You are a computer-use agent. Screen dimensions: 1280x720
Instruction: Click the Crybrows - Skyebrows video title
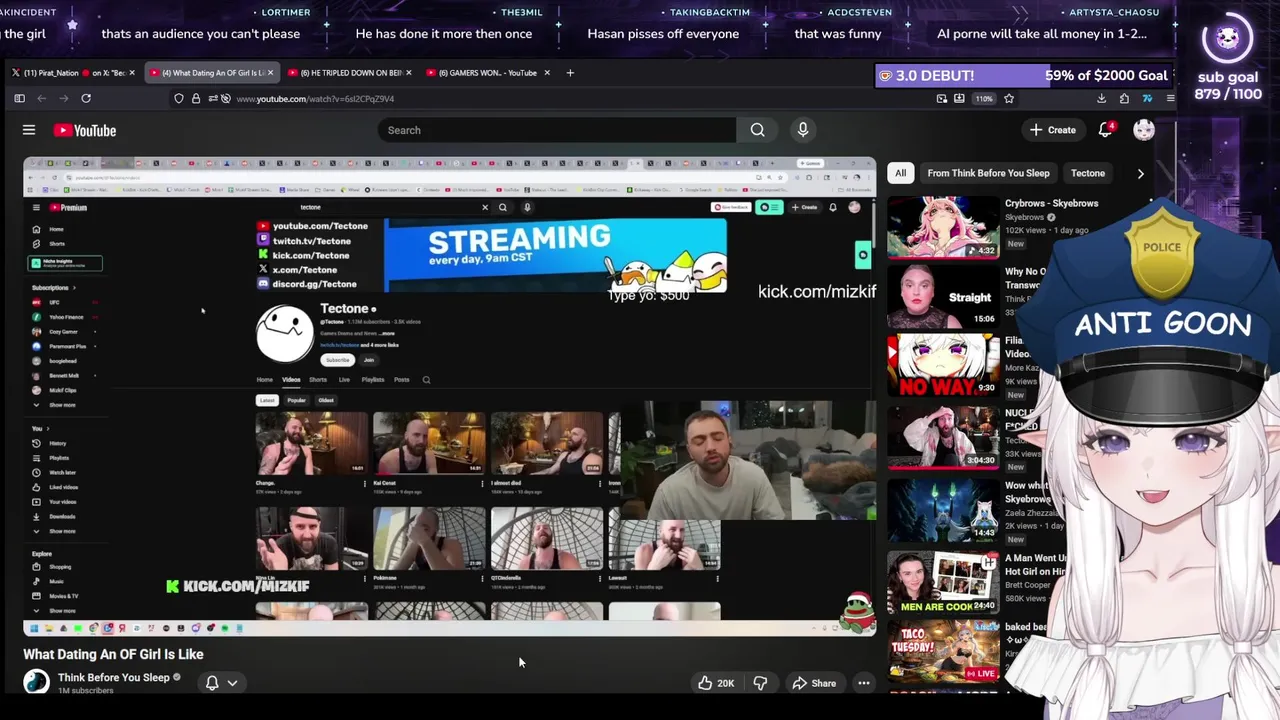tap(1051, 203)
